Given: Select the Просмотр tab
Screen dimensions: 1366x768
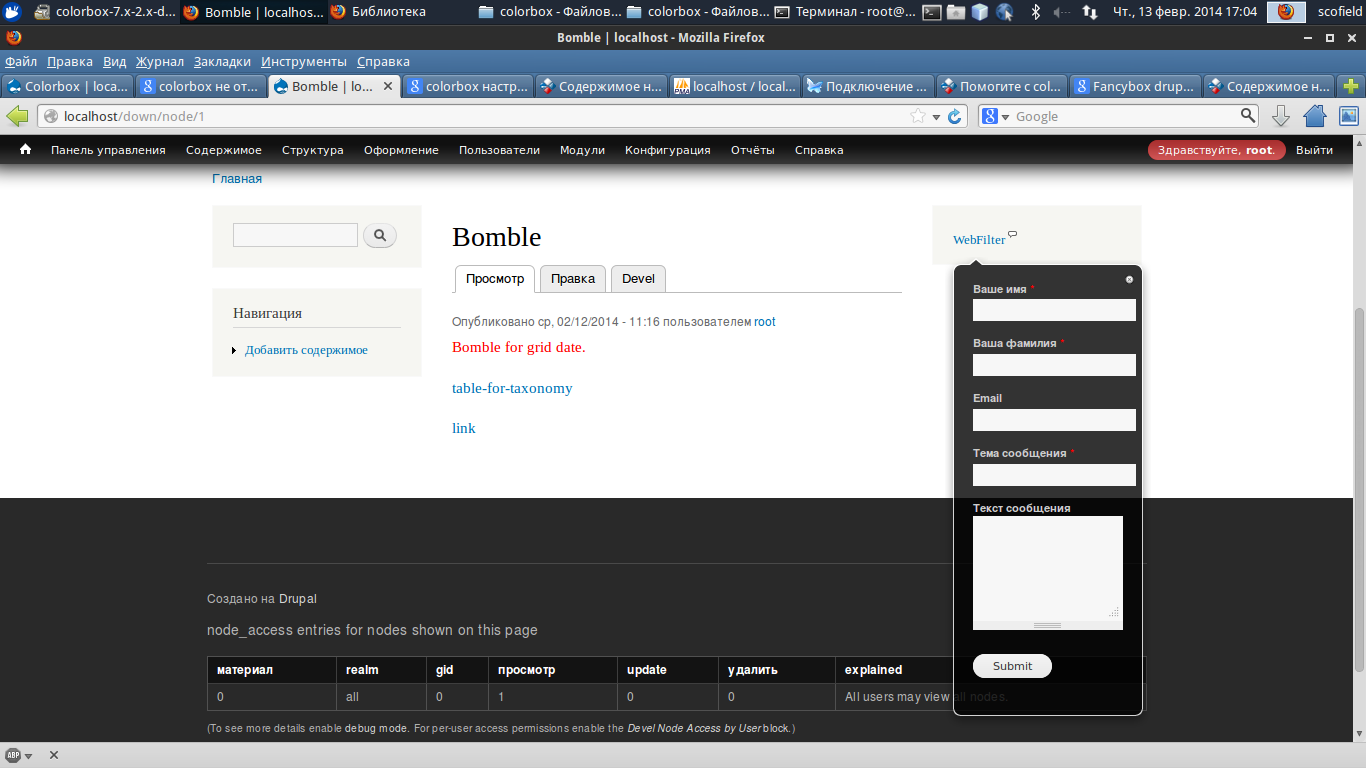Looking at the screenshot, I should point(495,279).
